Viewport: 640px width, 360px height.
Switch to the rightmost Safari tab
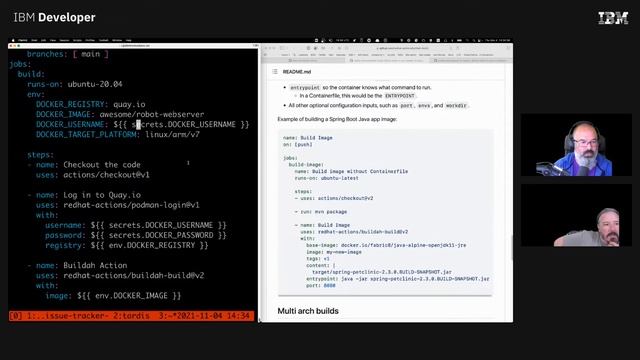(471, 60)
